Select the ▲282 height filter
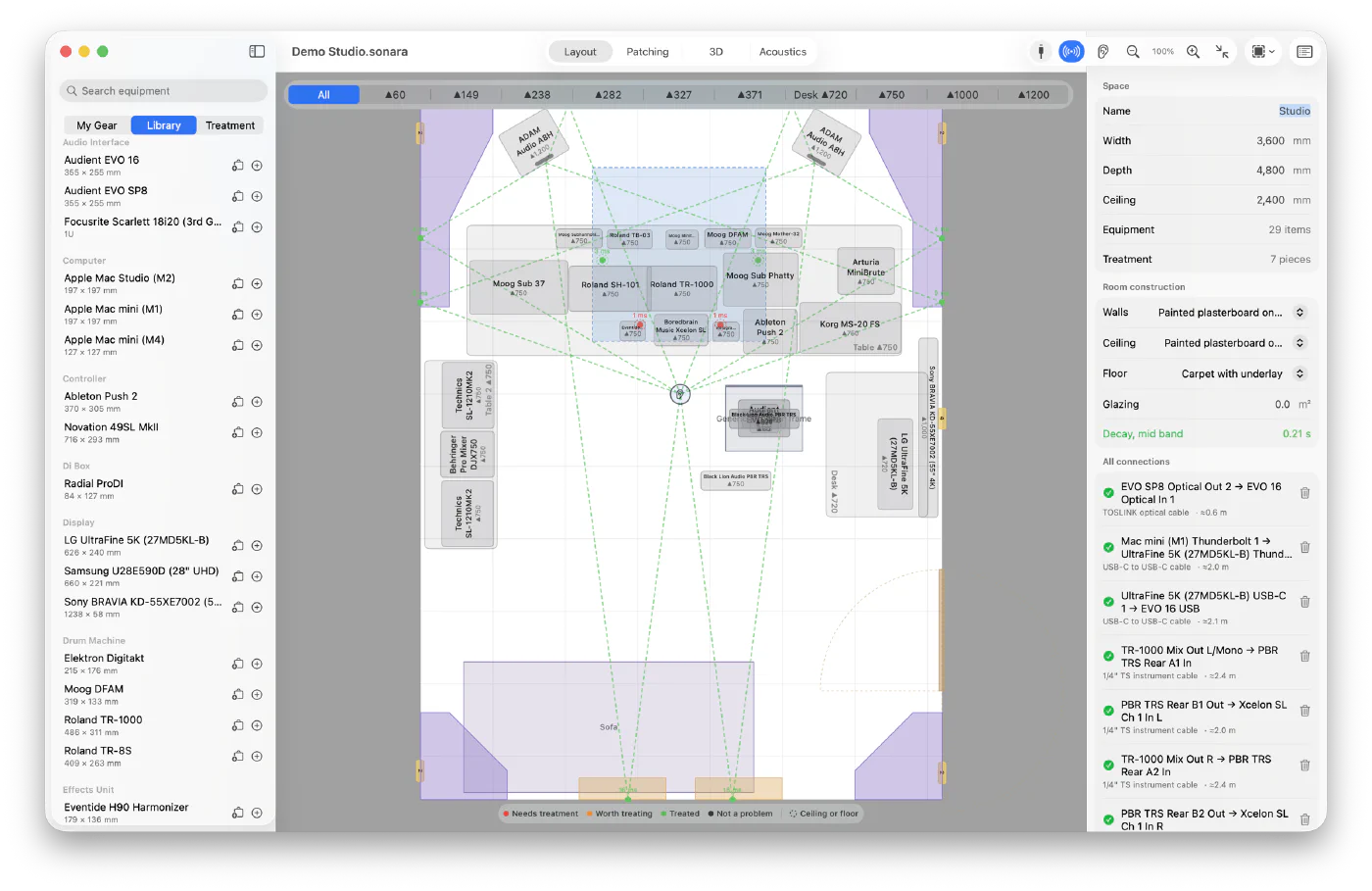Image resolution: width=1372 pixels, height=891 pixels. tap(608, 95)
